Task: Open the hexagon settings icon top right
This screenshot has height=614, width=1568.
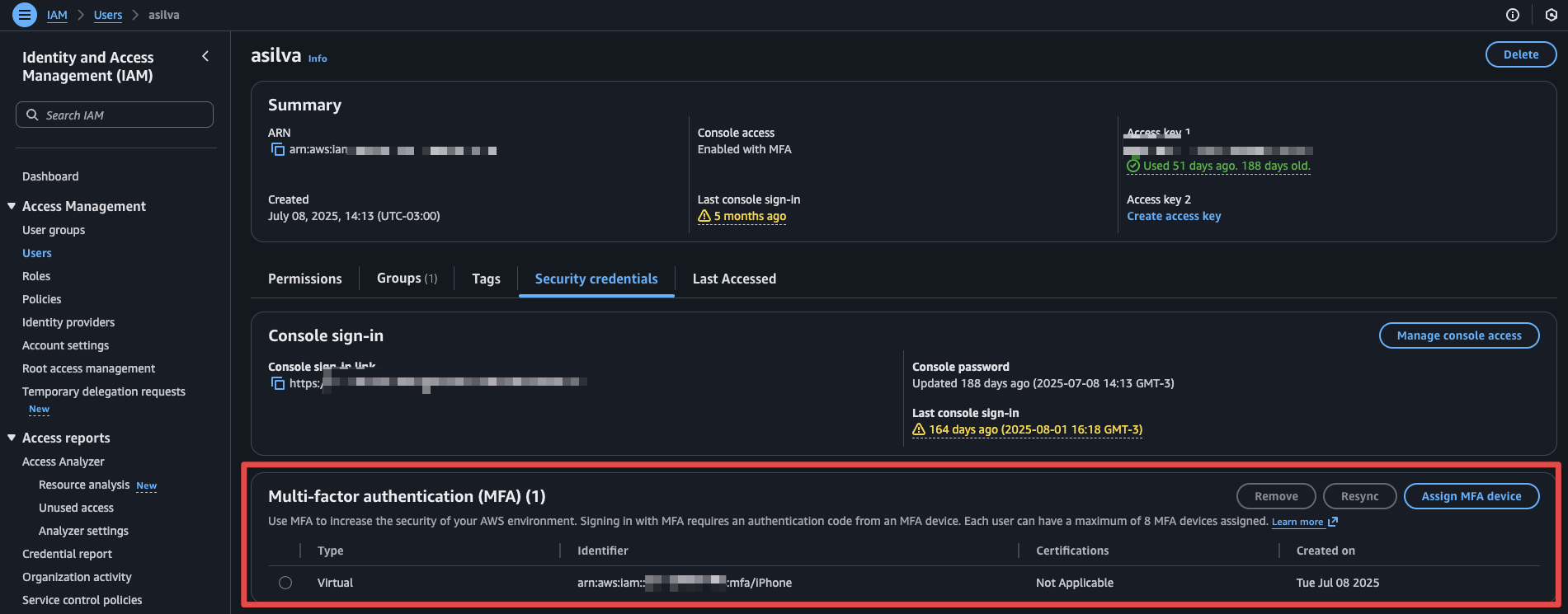Action: 1551,15
